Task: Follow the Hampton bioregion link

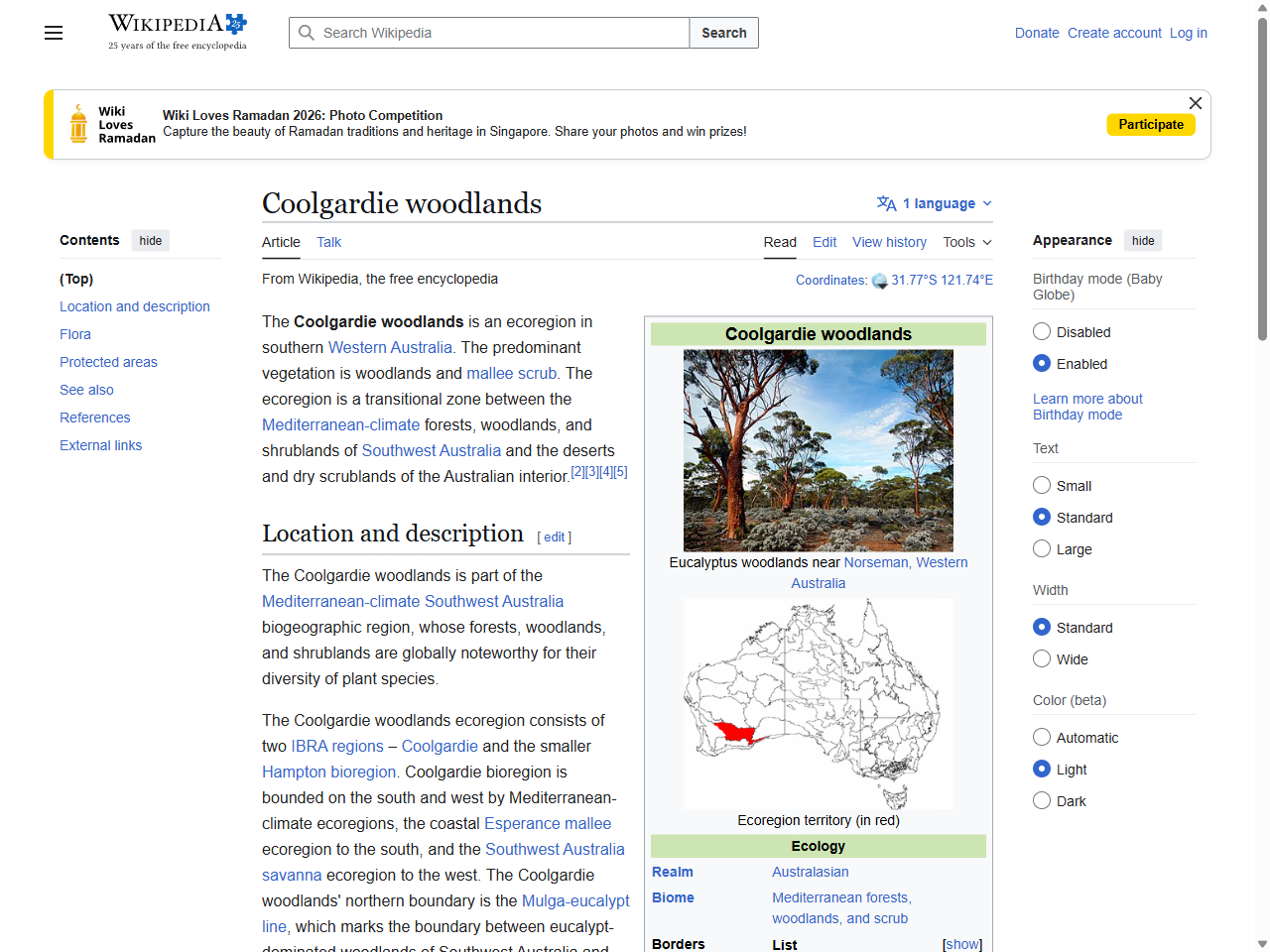Action: 328,772
